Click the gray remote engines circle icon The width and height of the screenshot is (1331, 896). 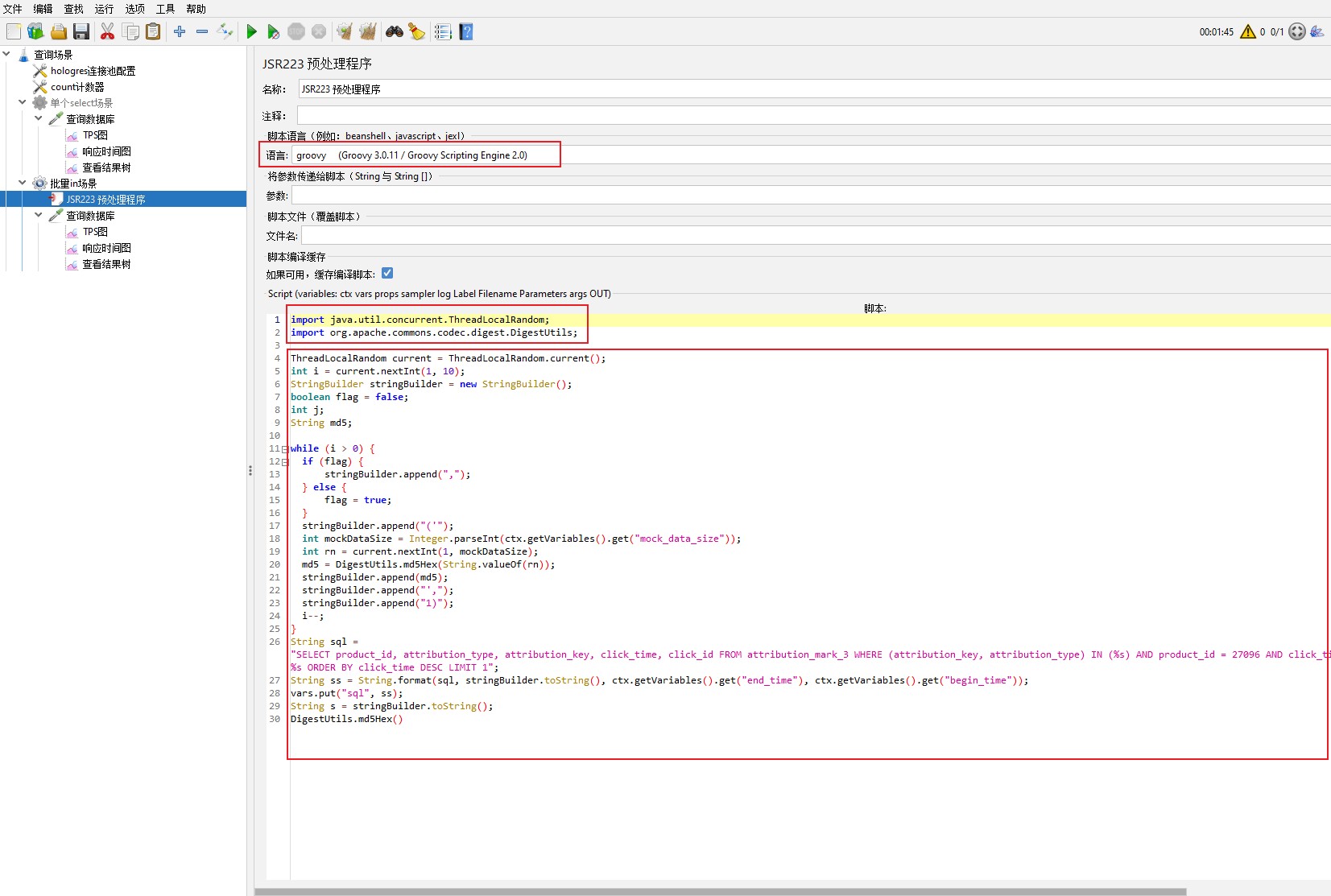pyautogui.click(x=1296, y=31)
